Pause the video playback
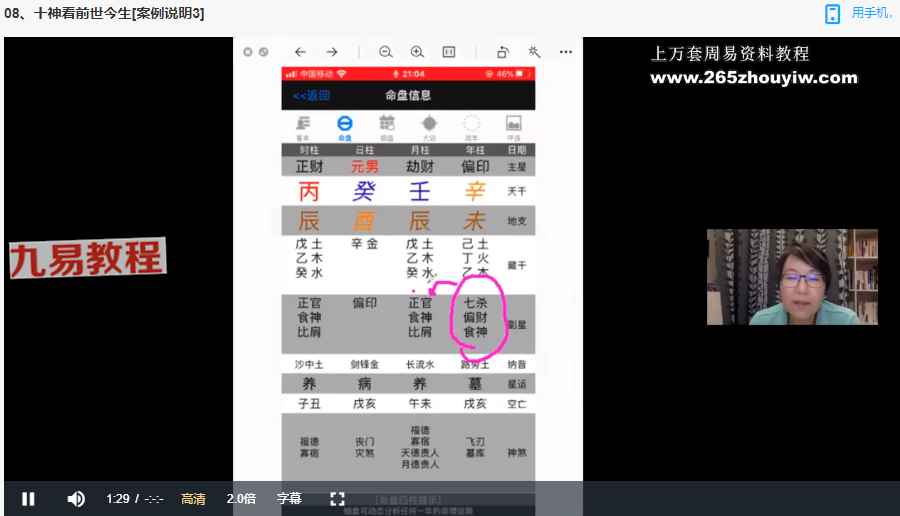 pos(28,499)
